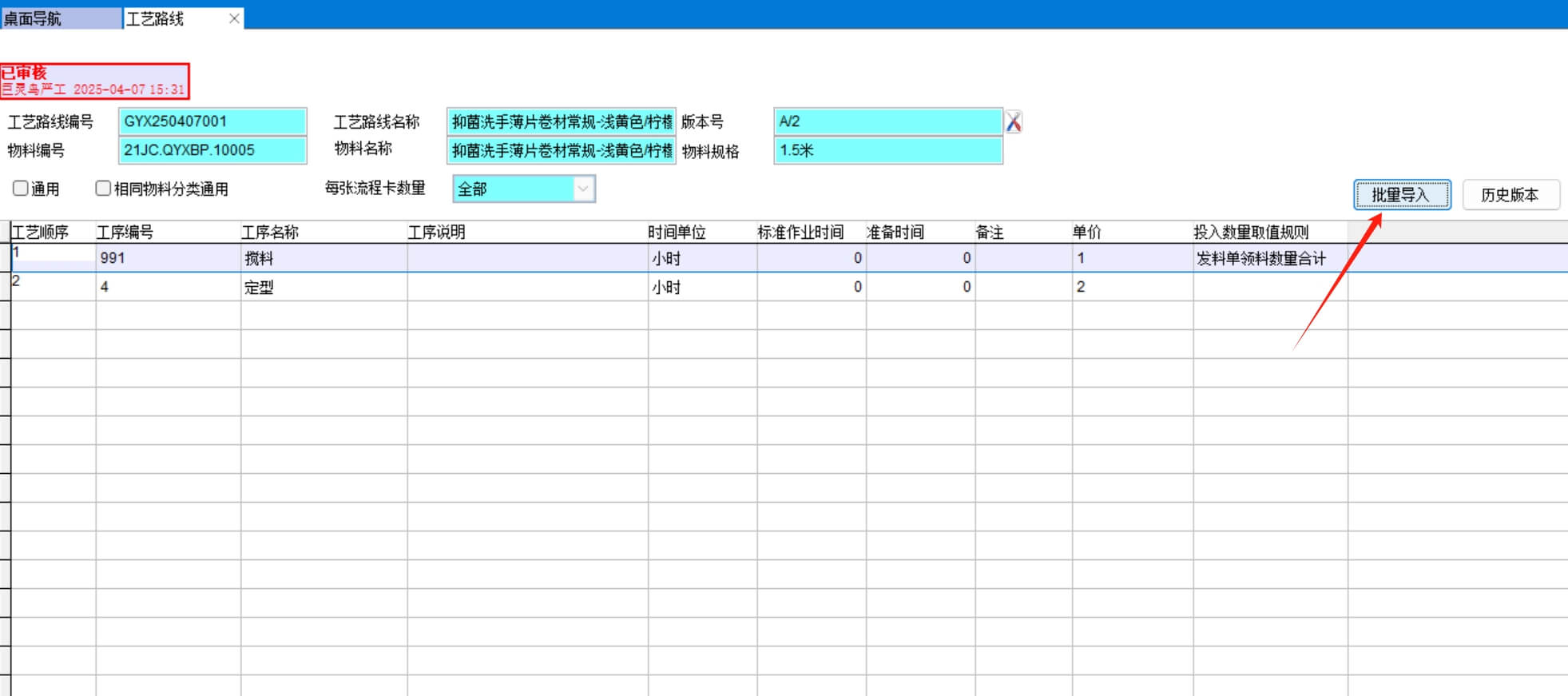The height and width of the screenshot is (696, 1568).
Task: Click the icon beside the version number field
Action: coord(1014,122)
